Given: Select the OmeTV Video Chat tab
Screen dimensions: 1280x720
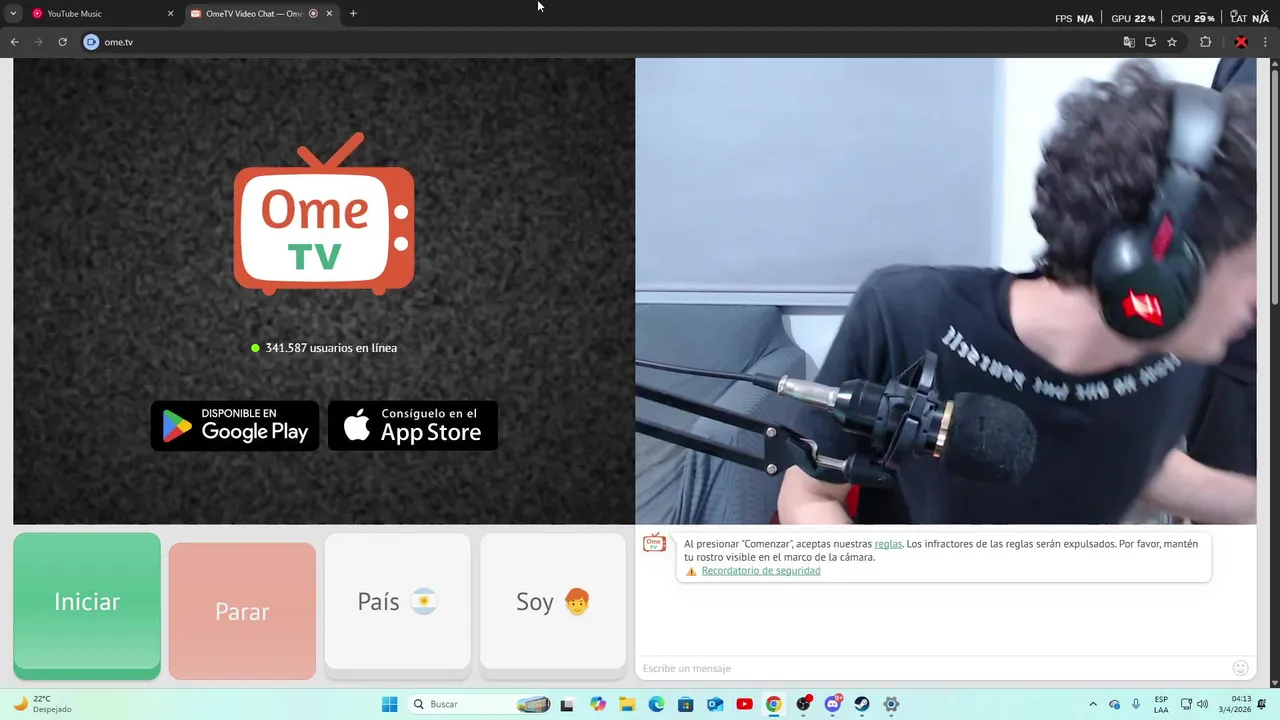Looking at the screenshot, I should (x=262, y=14).
